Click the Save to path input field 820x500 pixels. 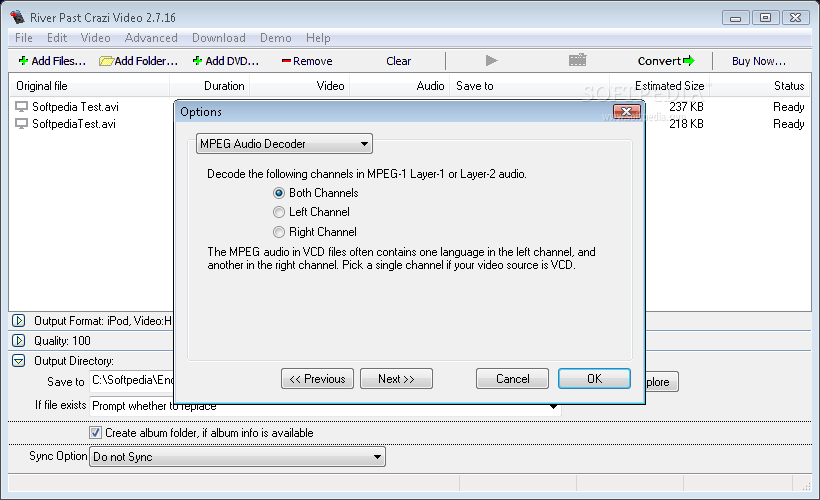point(132,380)
